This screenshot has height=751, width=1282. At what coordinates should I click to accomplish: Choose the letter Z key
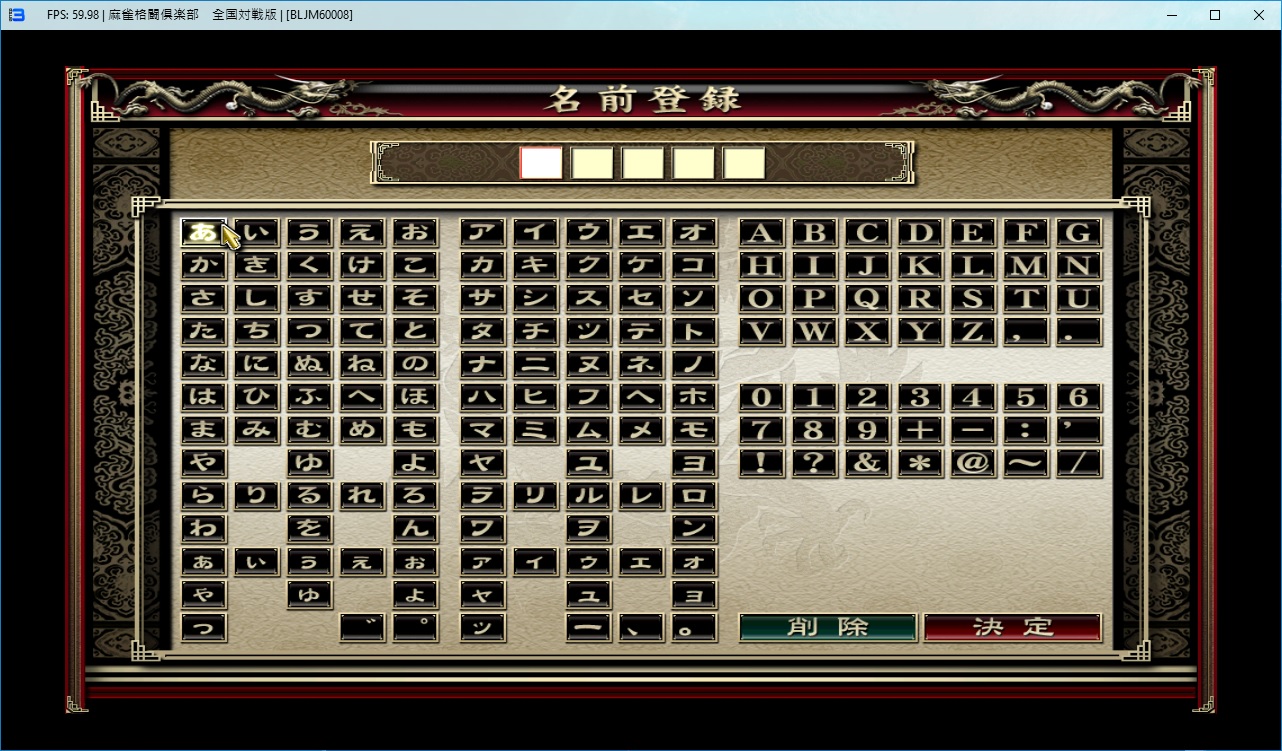tap(972, 331)
